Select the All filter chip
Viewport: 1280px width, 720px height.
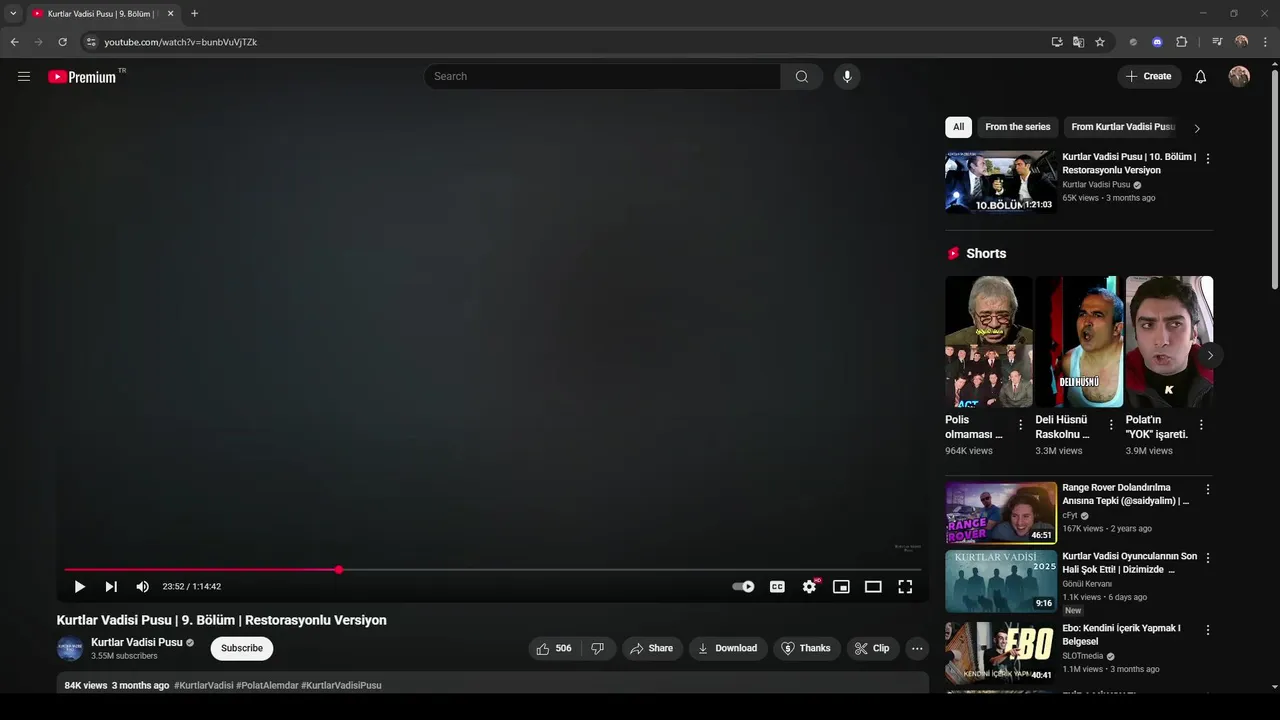click(x=958, y=127)
